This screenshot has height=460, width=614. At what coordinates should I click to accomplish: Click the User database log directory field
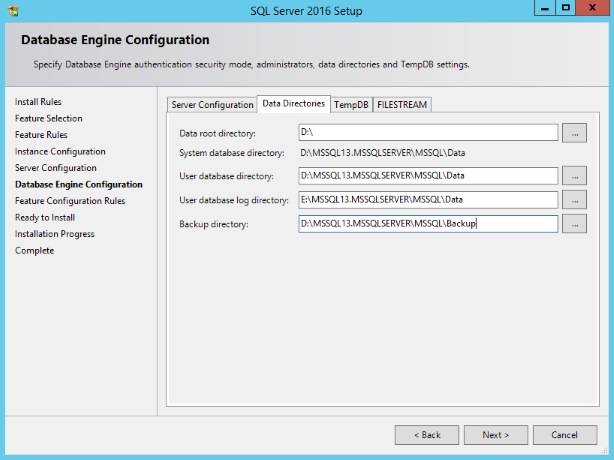[428, 200]
